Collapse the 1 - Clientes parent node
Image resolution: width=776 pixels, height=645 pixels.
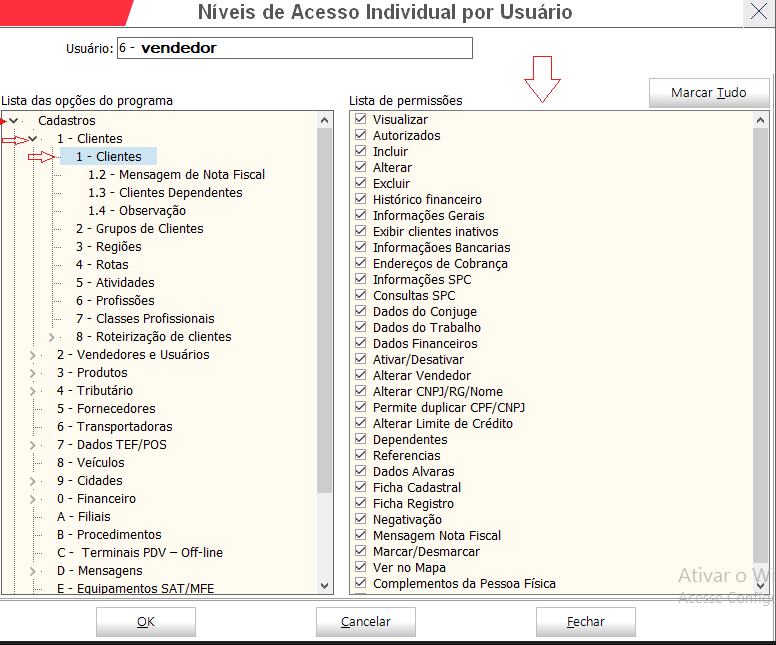point(33,139)
